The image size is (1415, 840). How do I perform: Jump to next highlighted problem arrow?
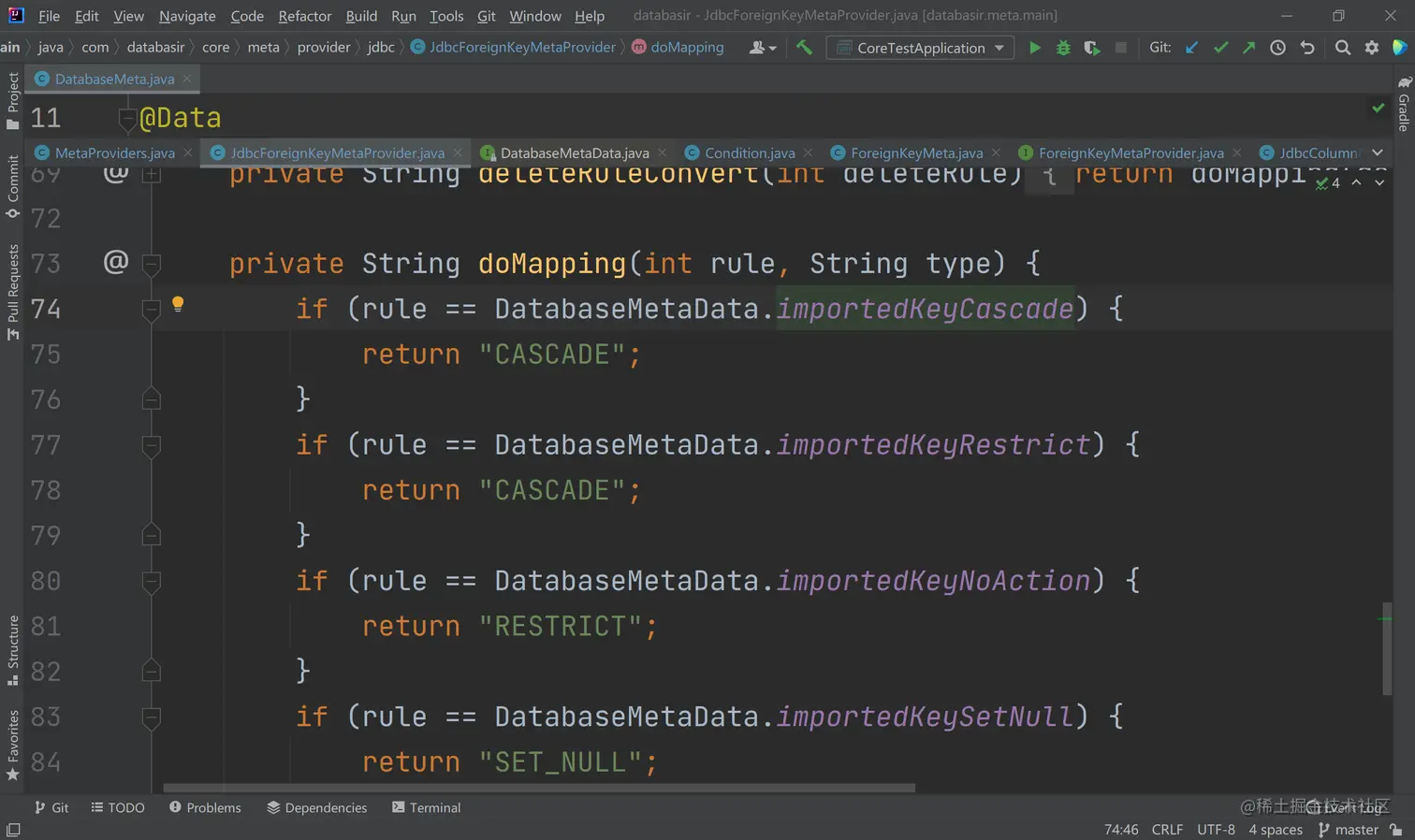[1379, 182]
